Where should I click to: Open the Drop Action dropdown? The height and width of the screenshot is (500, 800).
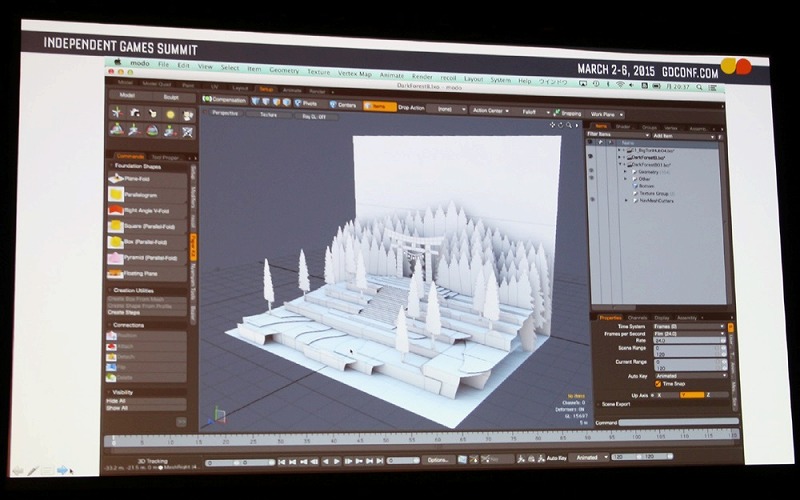(446, 109)
